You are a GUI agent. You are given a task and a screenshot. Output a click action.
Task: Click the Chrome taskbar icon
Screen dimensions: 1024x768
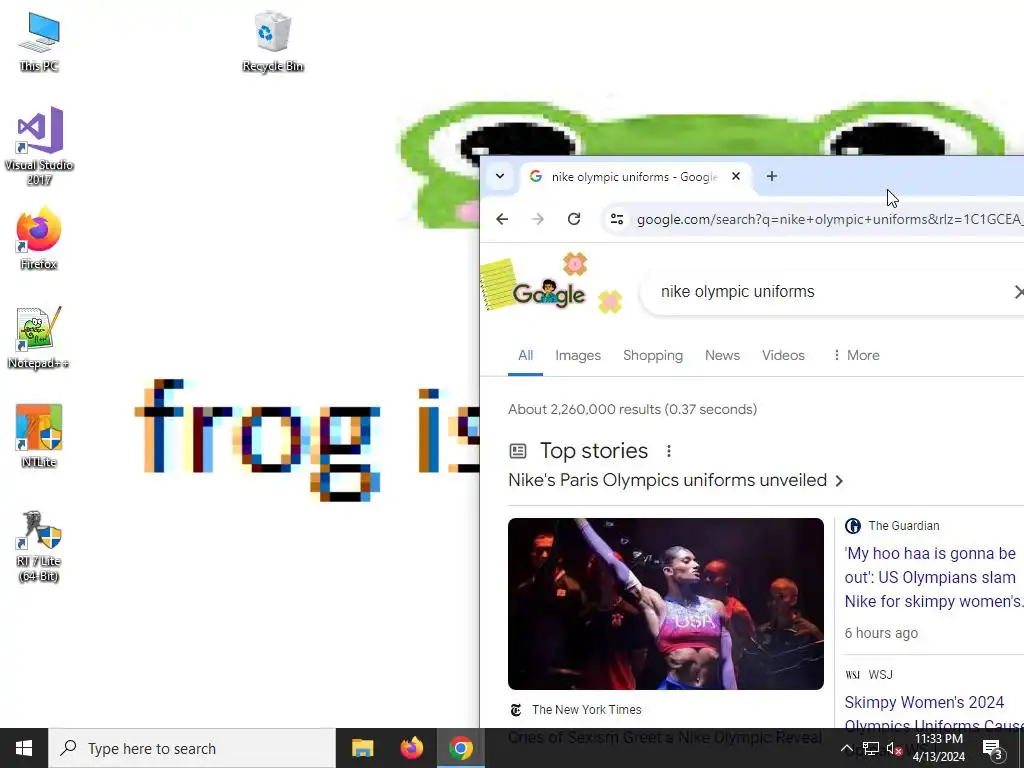tap(460, 748)
